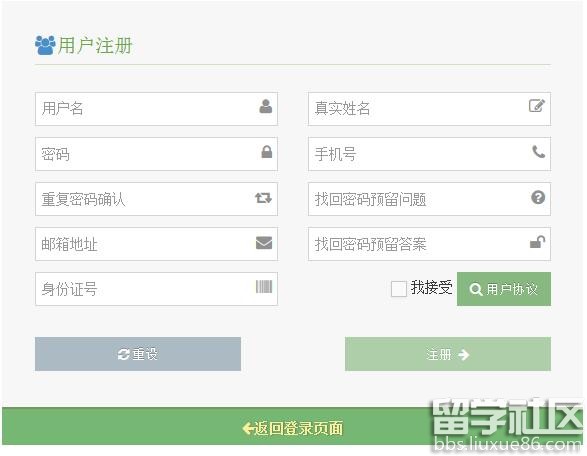This screenshot has width=587, height=456.
Task: Focus the 找回密码预留问题 input field
Action: 429,199
